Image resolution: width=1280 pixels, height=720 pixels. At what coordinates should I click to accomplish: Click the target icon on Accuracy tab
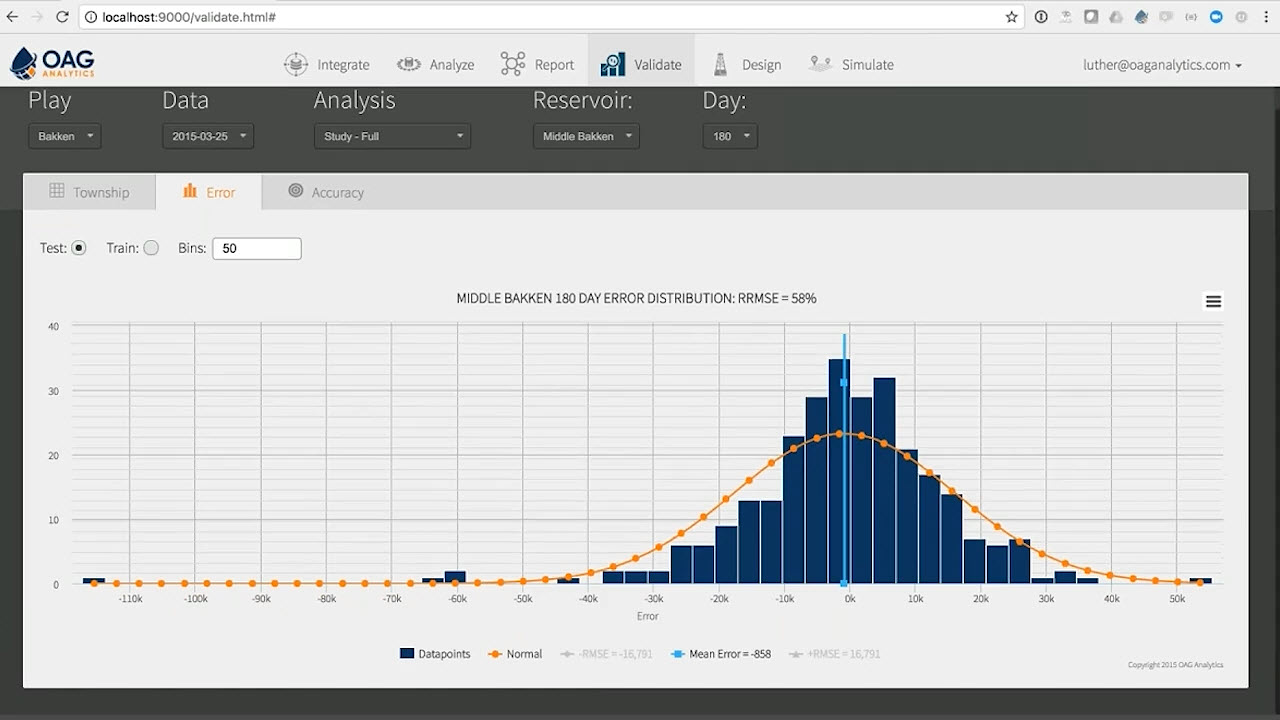295,190
